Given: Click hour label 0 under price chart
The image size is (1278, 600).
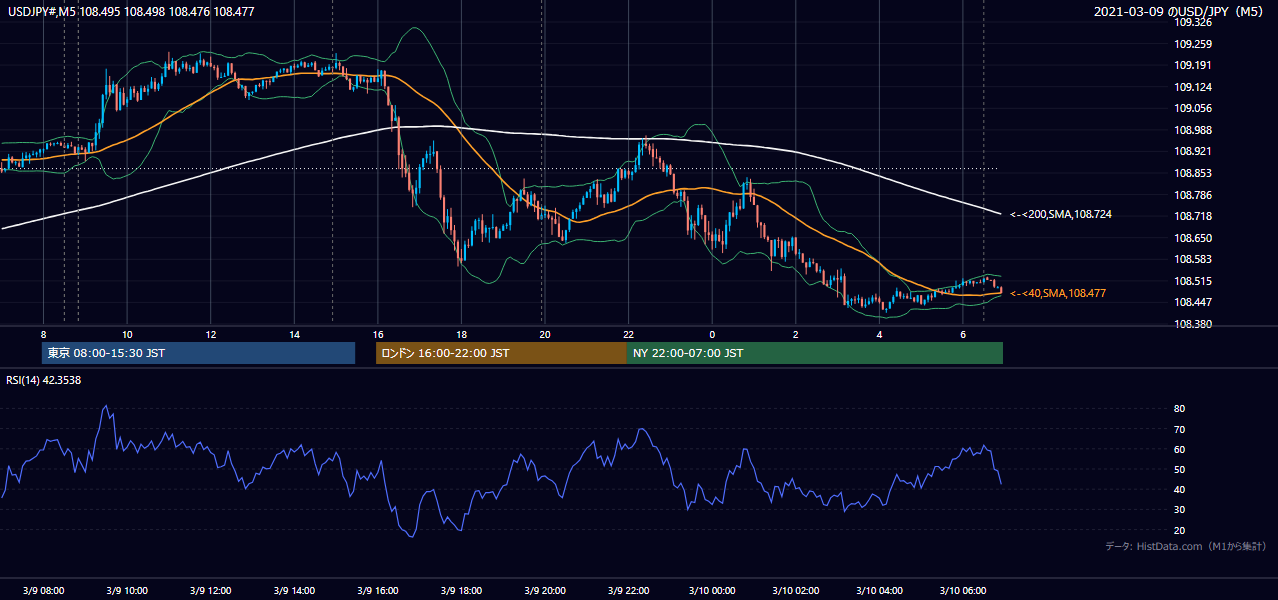Looking at the screenshot, I should click(x=712, y=334).
